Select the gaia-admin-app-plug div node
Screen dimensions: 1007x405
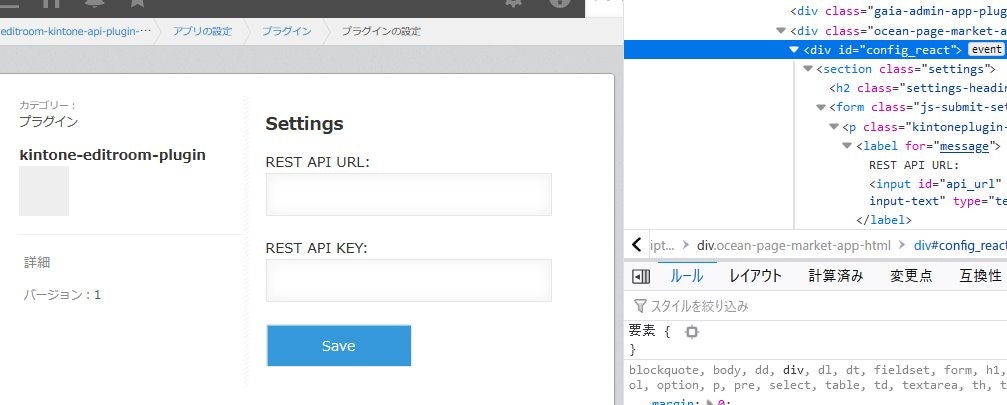pos(898,11)
